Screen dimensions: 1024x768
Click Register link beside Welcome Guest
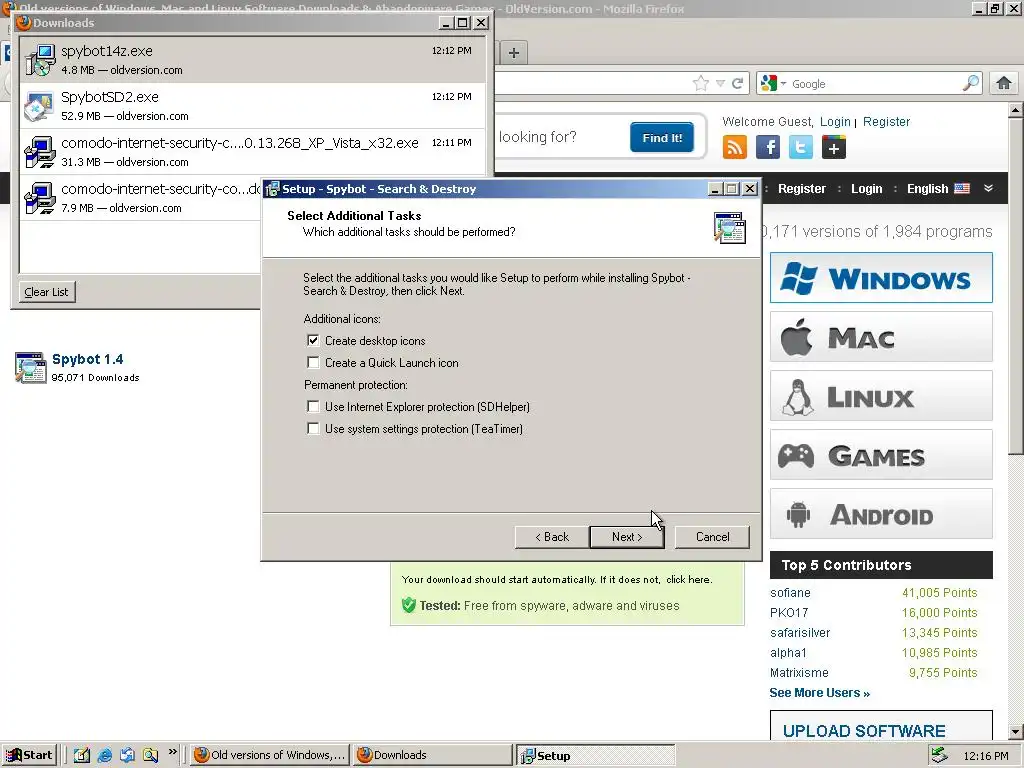(886, 121)
